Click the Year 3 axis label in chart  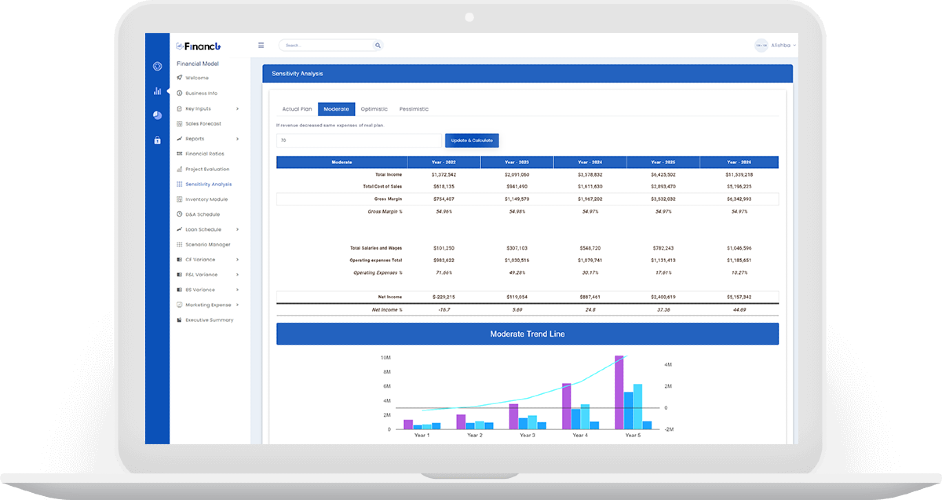coord(527,435)
